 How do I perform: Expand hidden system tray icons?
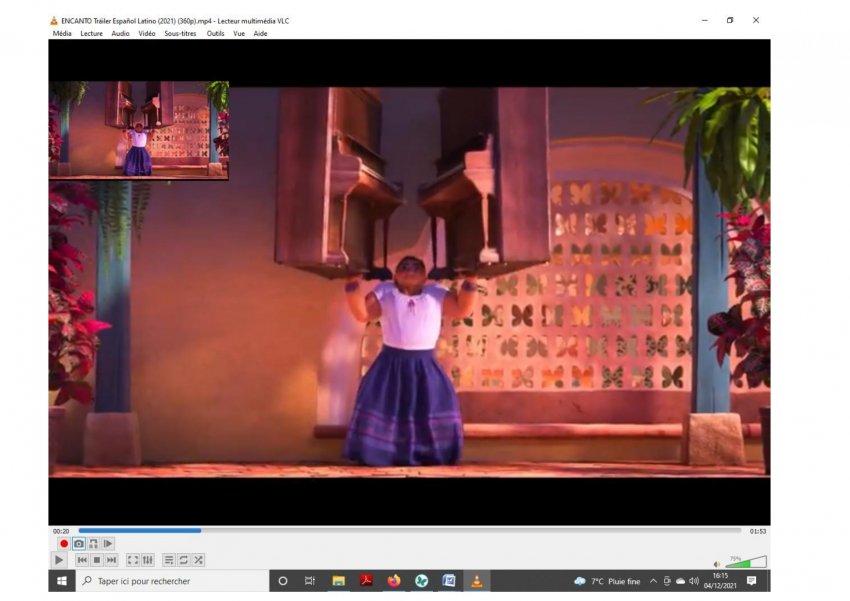(653, 581)
